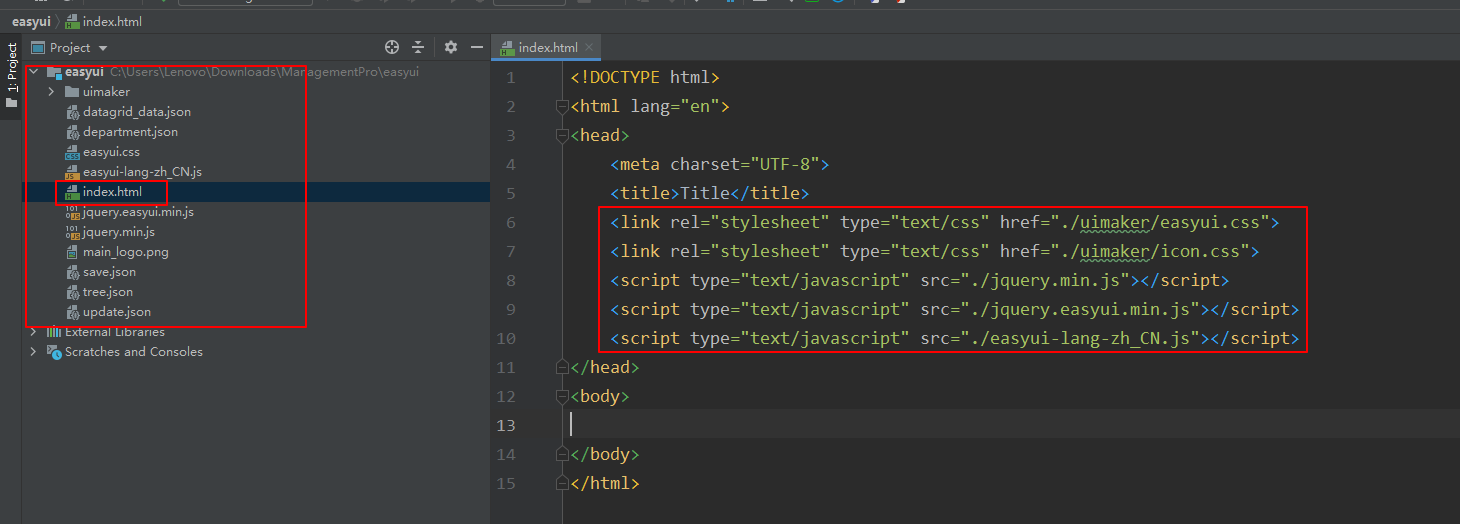Select update.json in project tree
Screen dimensions: 1460x524
[x=117, y=312]
